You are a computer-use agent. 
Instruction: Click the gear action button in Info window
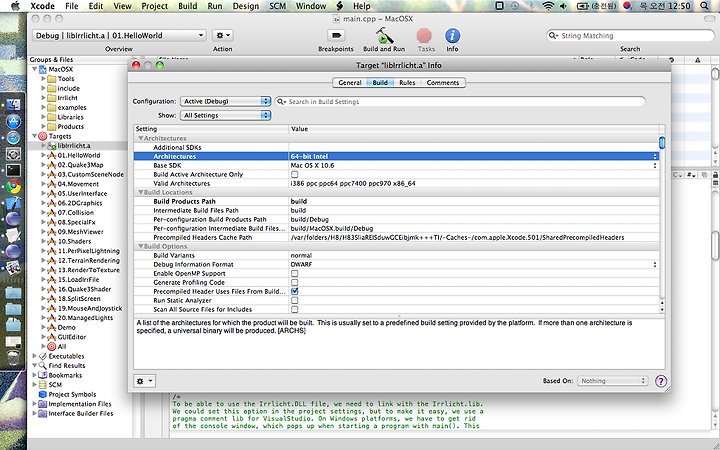click(144, 381)
